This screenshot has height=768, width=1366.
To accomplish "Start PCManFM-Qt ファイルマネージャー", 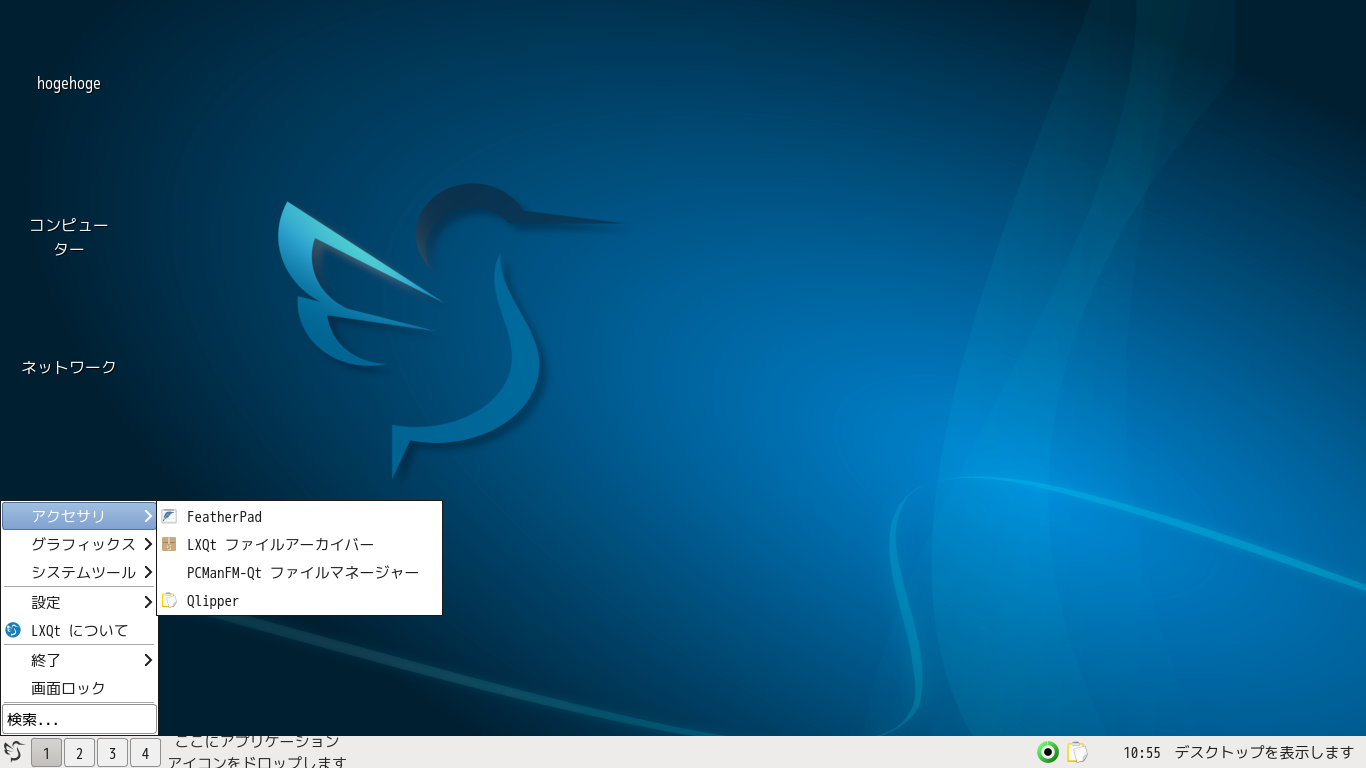I will 299,573.
